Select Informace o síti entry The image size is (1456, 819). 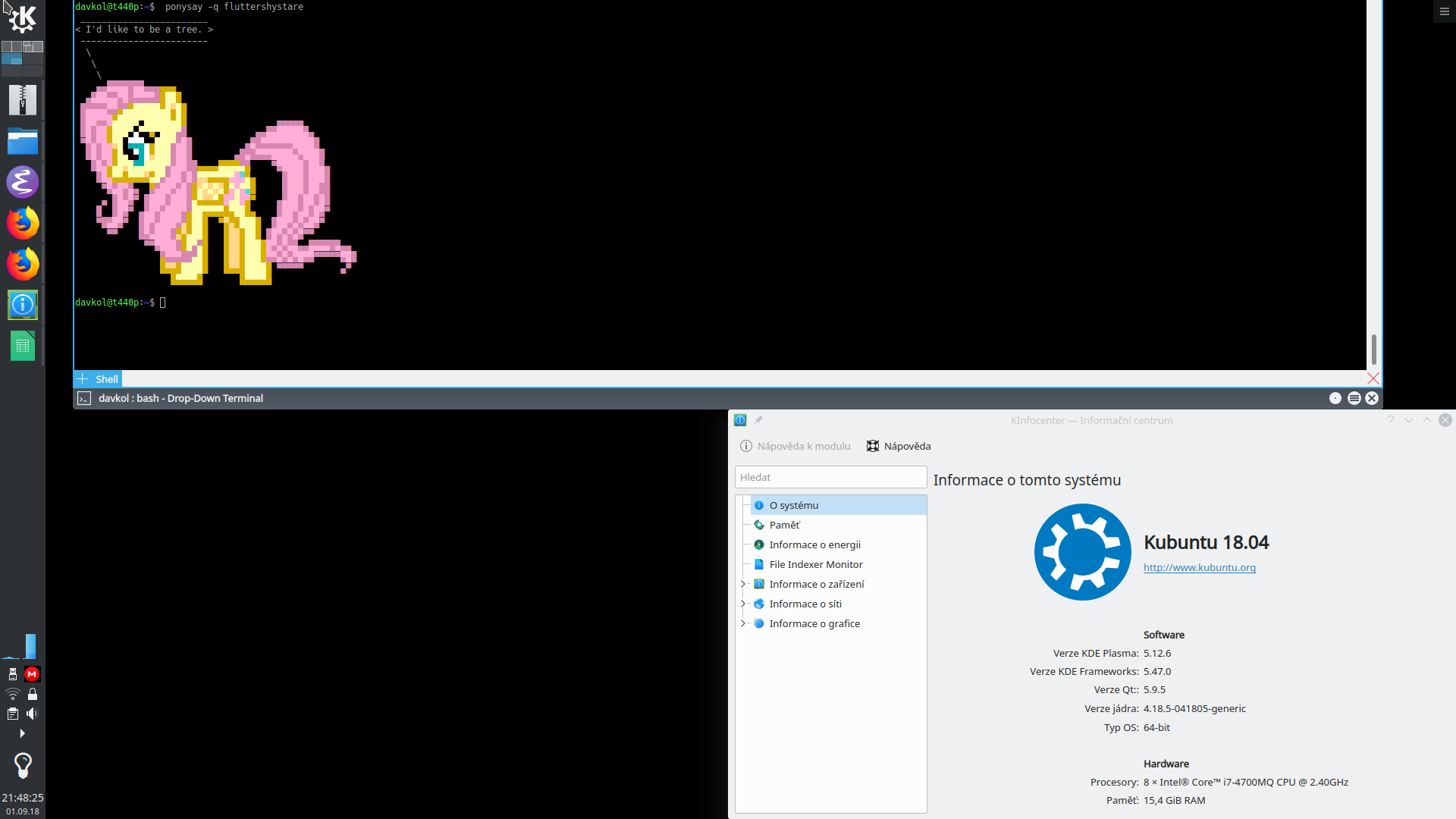[x=839, y=604]
